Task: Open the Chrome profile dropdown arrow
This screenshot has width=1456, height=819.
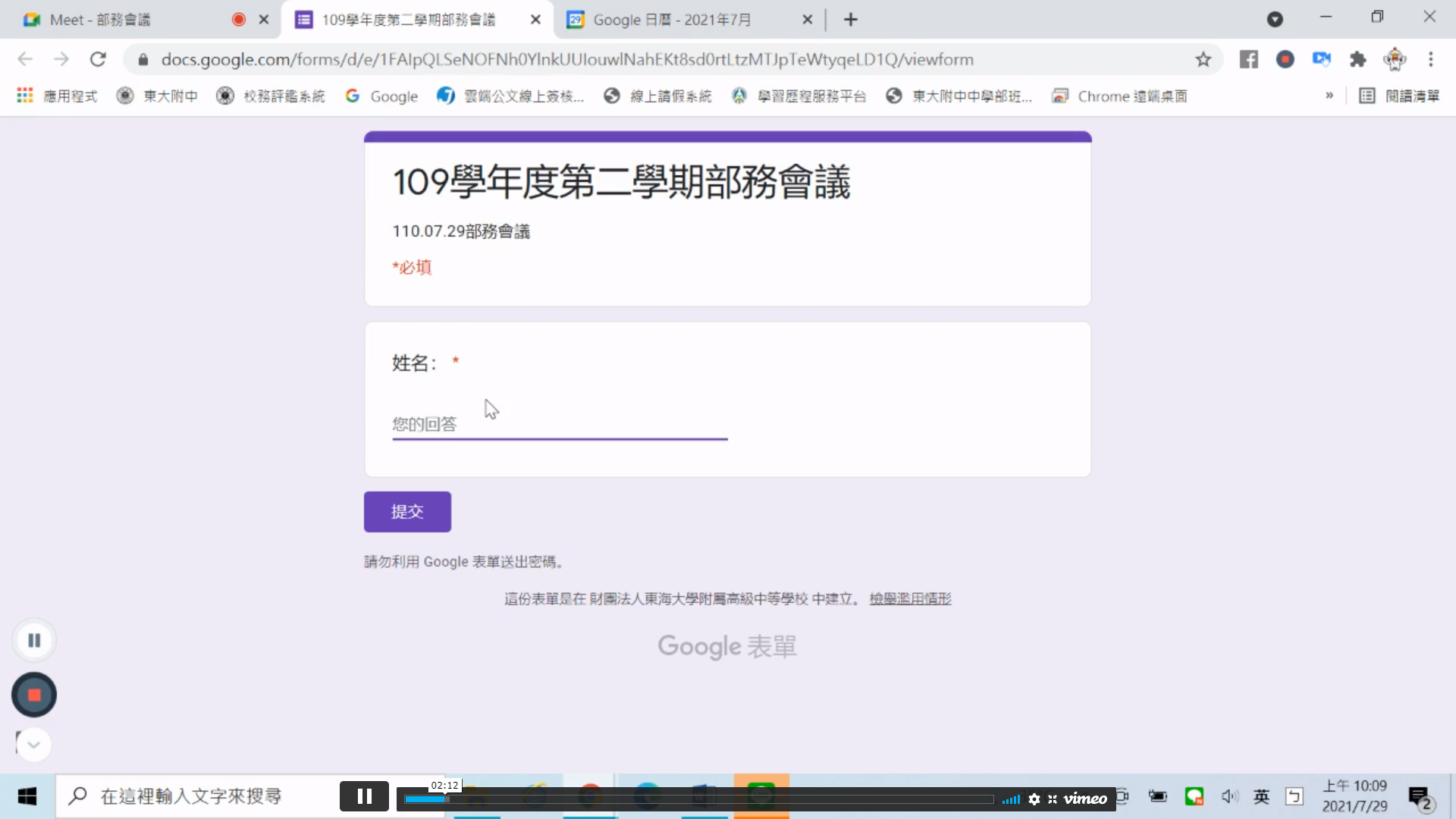Action: pyautogui.click(x=1275, y=20)
